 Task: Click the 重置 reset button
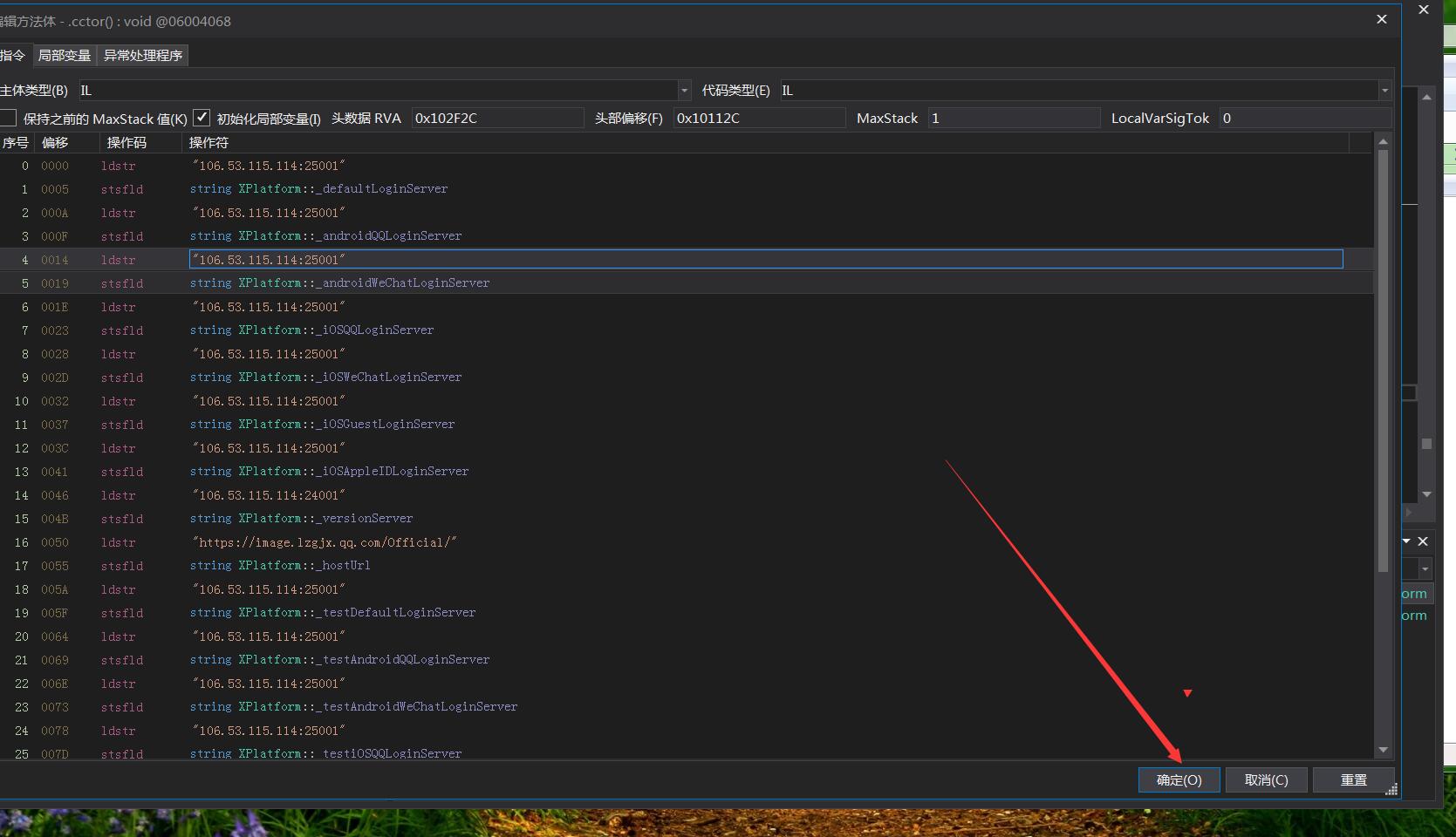coord(1353,780)
